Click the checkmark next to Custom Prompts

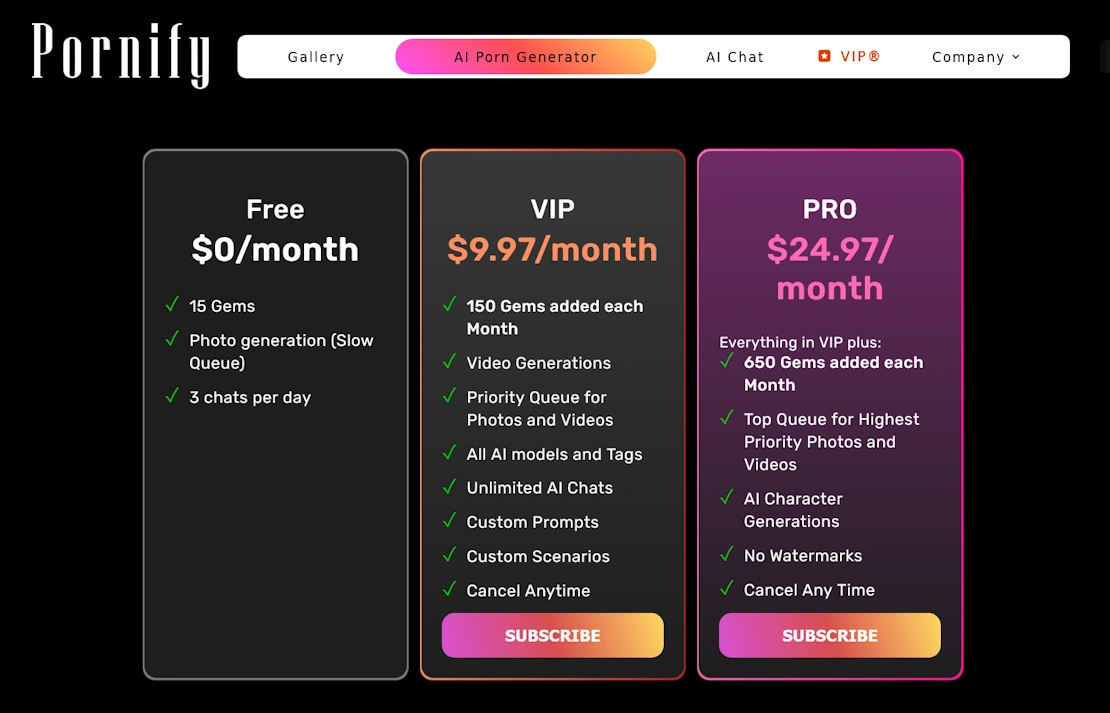[x=449, y=521]
